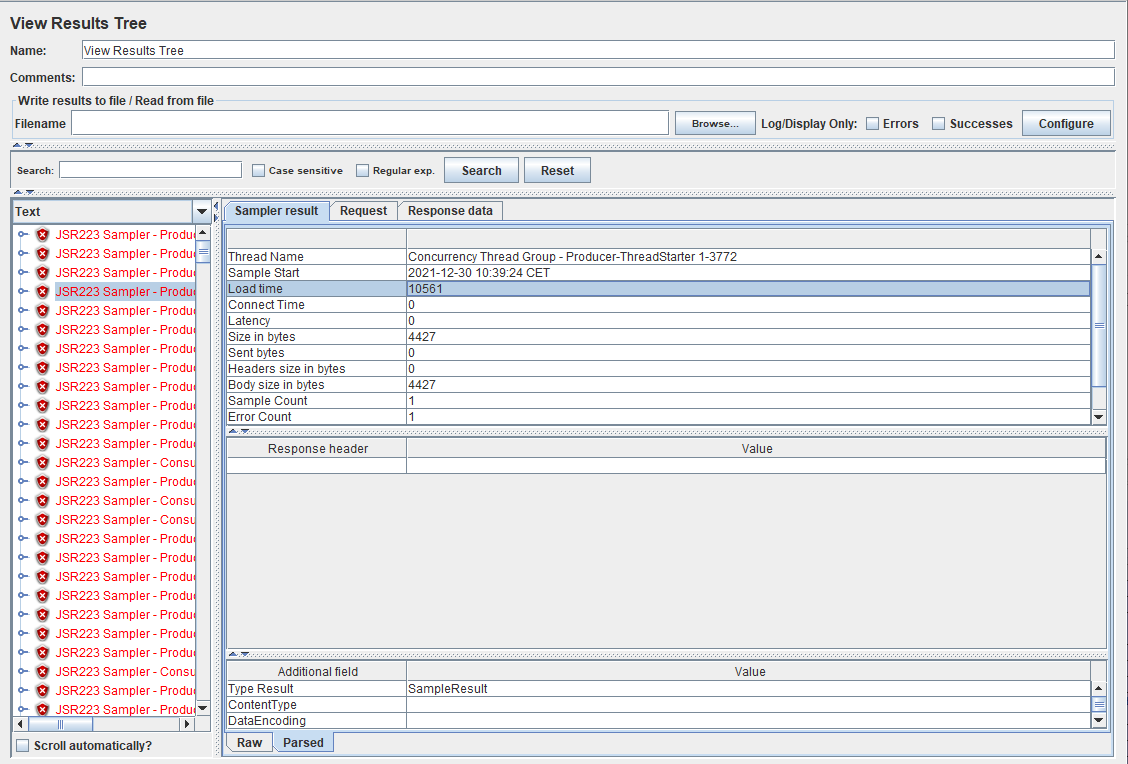The width and height of the screenshot is (1128, 764).
Task: Click down arrow on divider above Additional field table
Action: (x=245, y=654)
